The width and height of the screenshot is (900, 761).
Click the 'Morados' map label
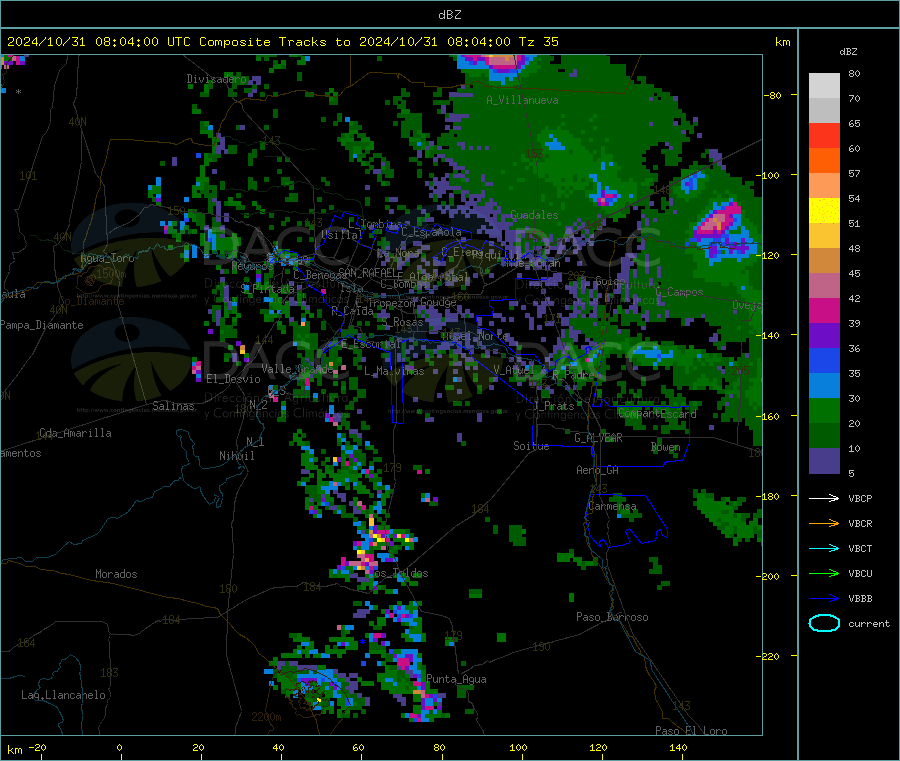pyautogui.click(x=116, y=574)
